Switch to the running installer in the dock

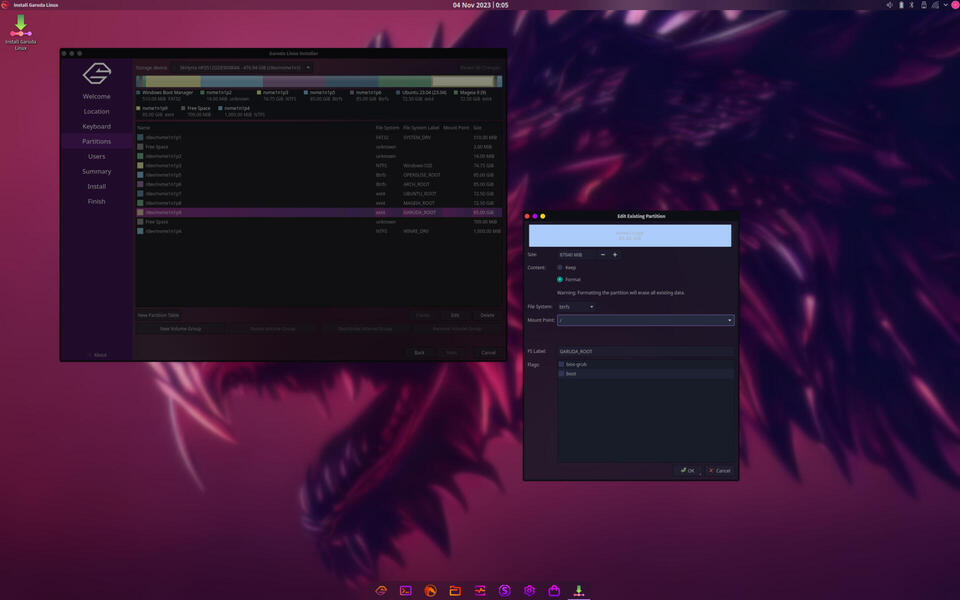click(x=579, y=590)
